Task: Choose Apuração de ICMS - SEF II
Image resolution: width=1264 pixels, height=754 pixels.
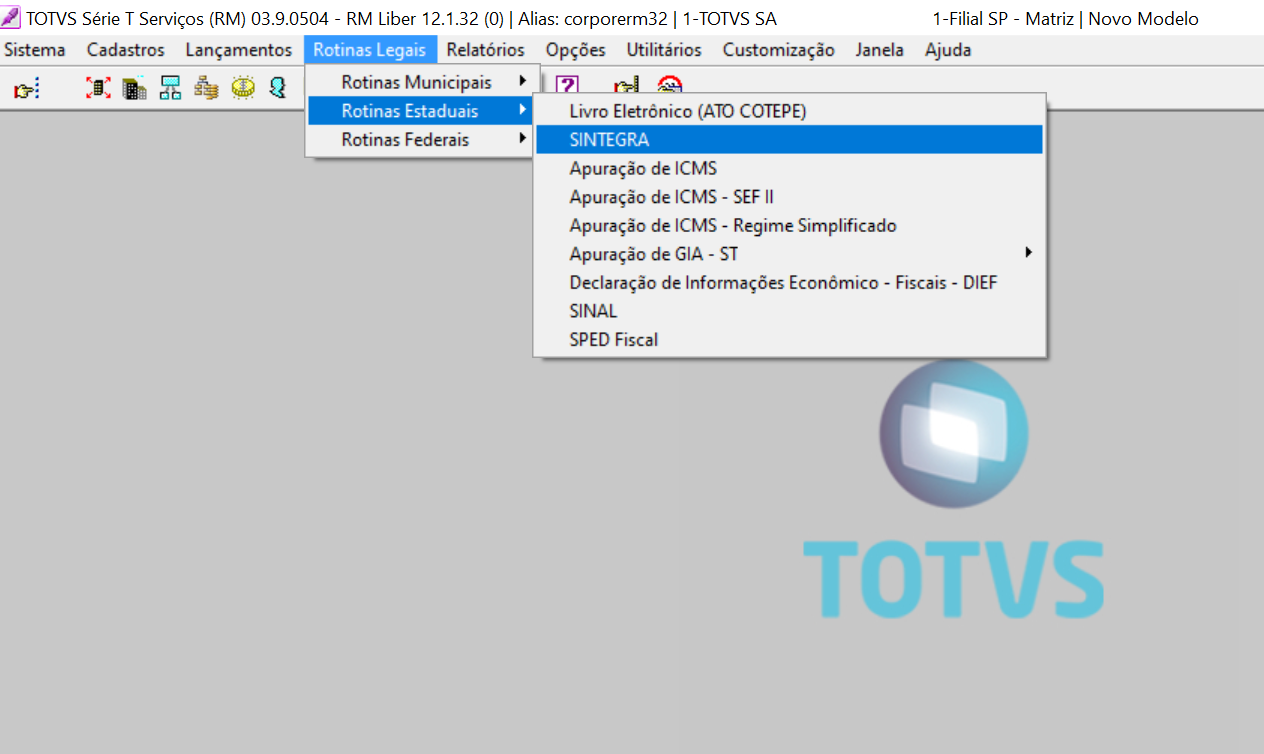Action: pyautogui.click(x=789, y=197)
